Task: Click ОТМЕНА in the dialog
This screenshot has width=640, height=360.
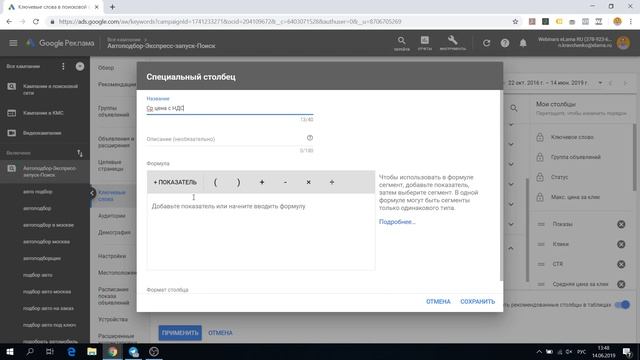Action: point(438,302)
